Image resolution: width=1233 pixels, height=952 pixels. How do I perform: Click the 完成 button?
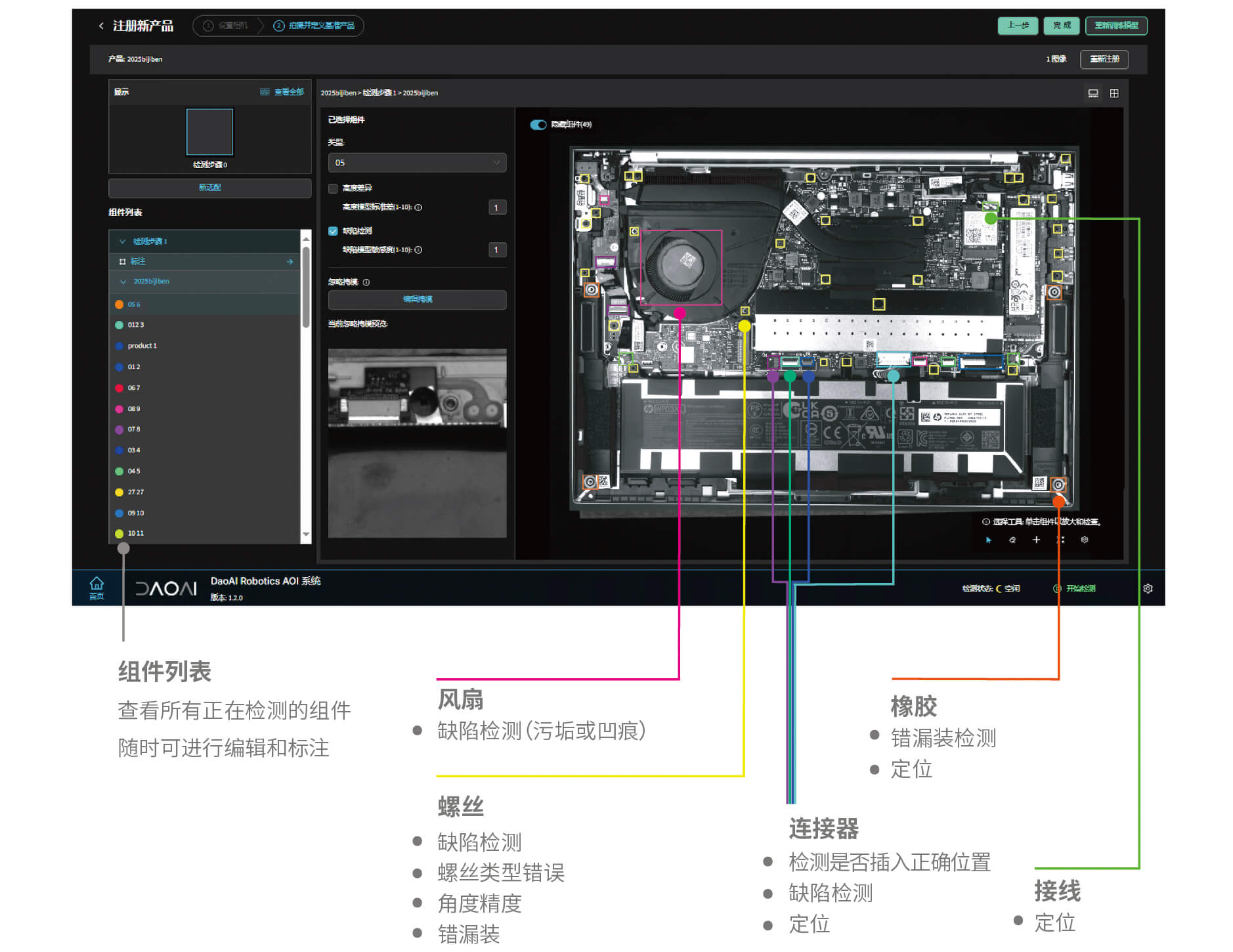click(x=1061, y=26)
